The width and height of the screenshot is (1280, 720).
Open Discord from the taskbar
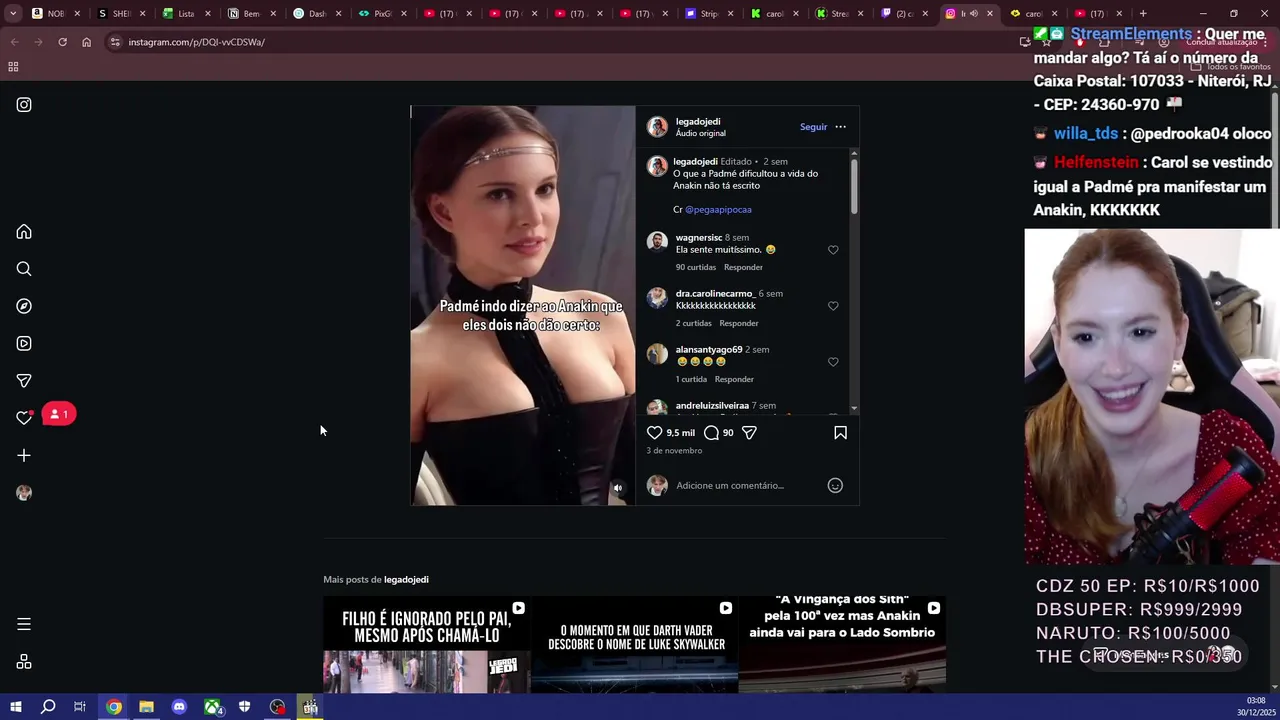(x=179, y=707)
